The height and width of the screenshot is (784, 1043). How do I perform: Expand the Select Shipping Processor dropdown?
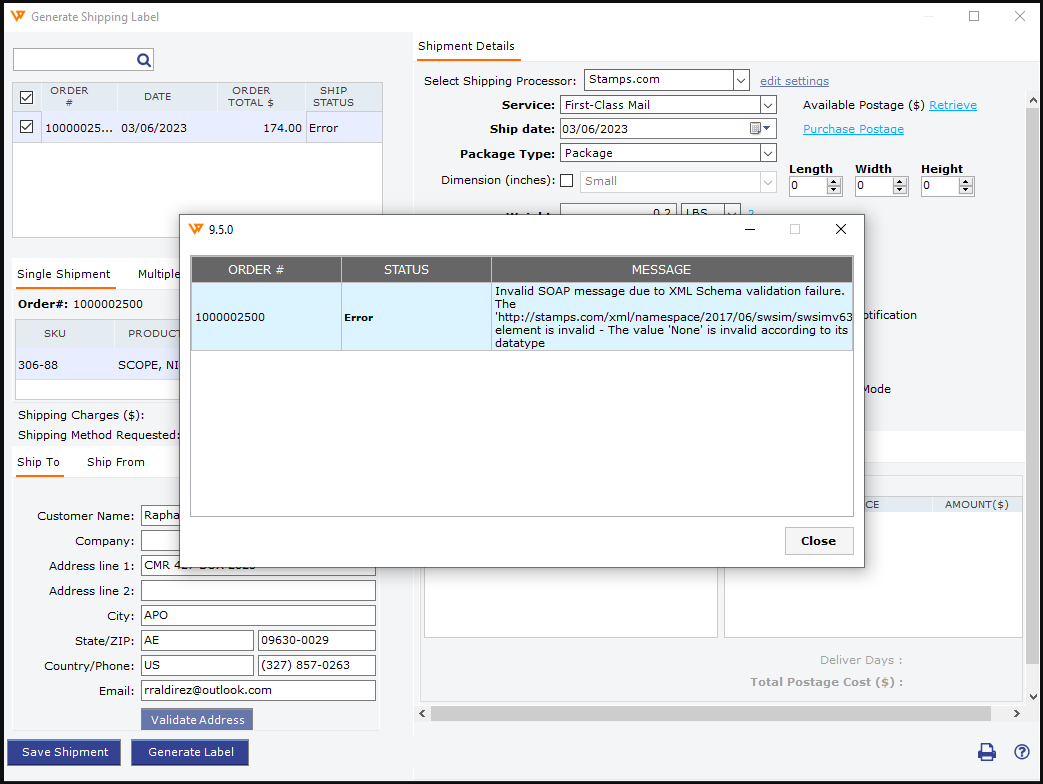click(740, 80)
